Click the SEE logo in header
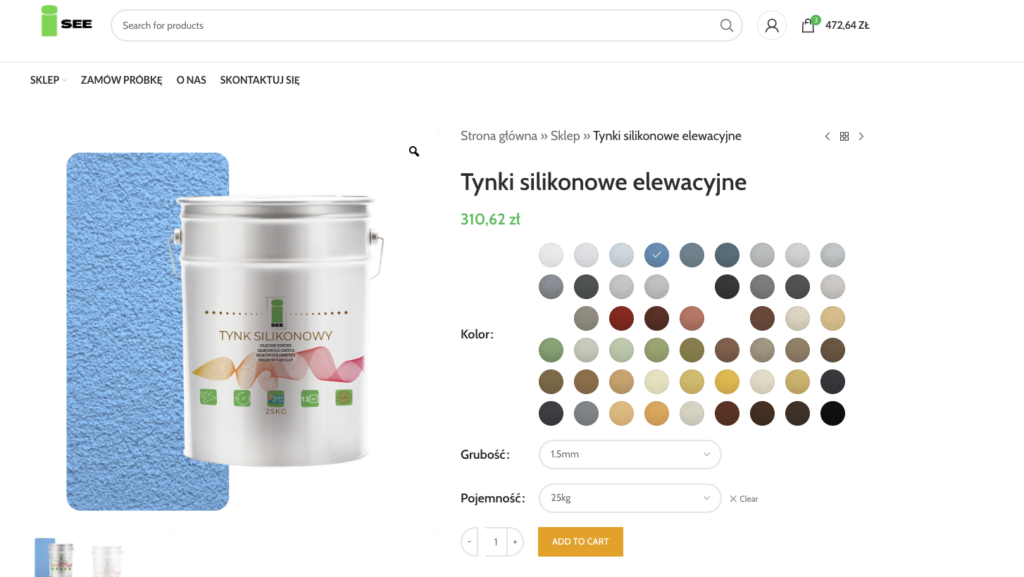 [67, 21]
